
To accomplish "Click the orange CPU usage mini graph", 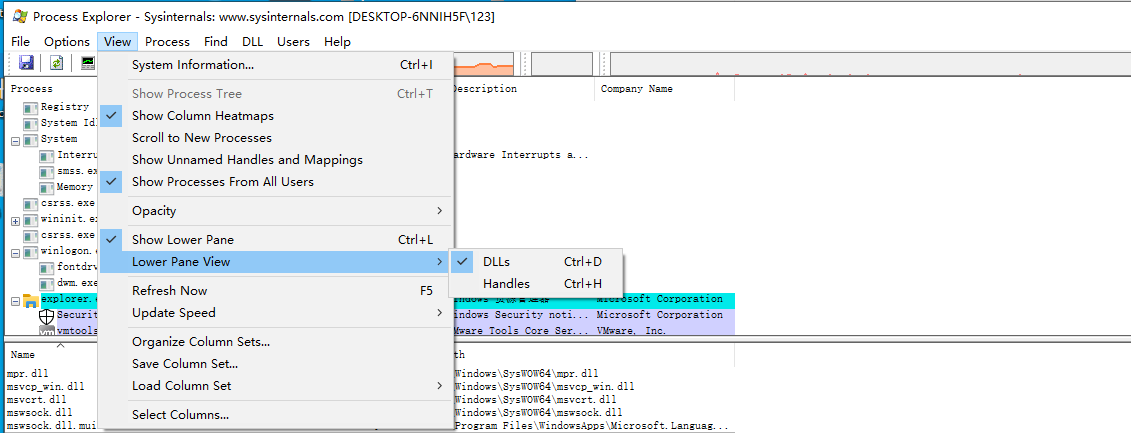I will point(483,64).
